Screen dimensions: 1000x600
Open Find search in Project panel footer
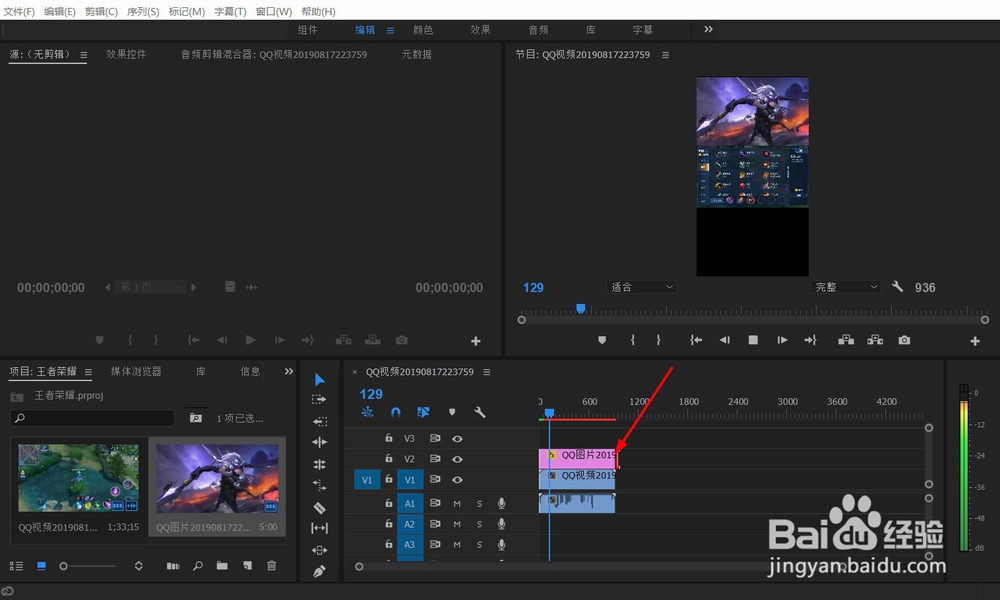pos(198,566)
